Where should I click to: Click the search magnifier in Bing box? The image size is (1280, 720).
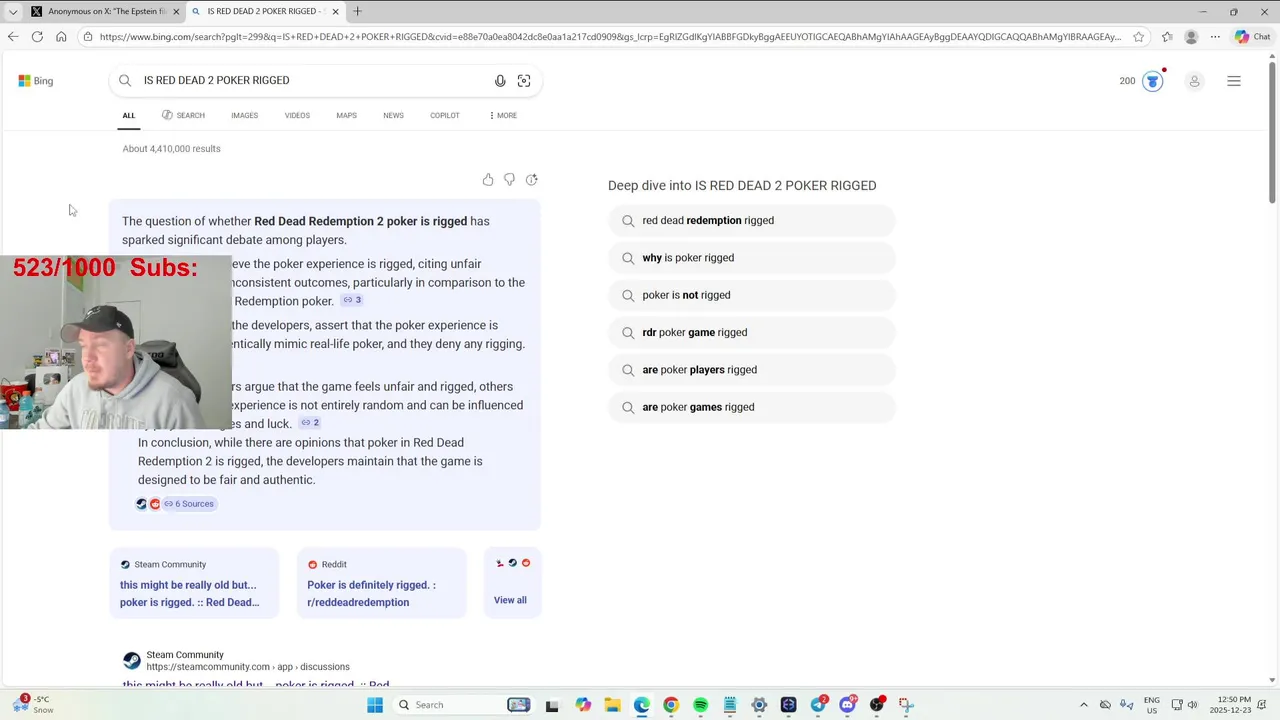tap(125, 81)
